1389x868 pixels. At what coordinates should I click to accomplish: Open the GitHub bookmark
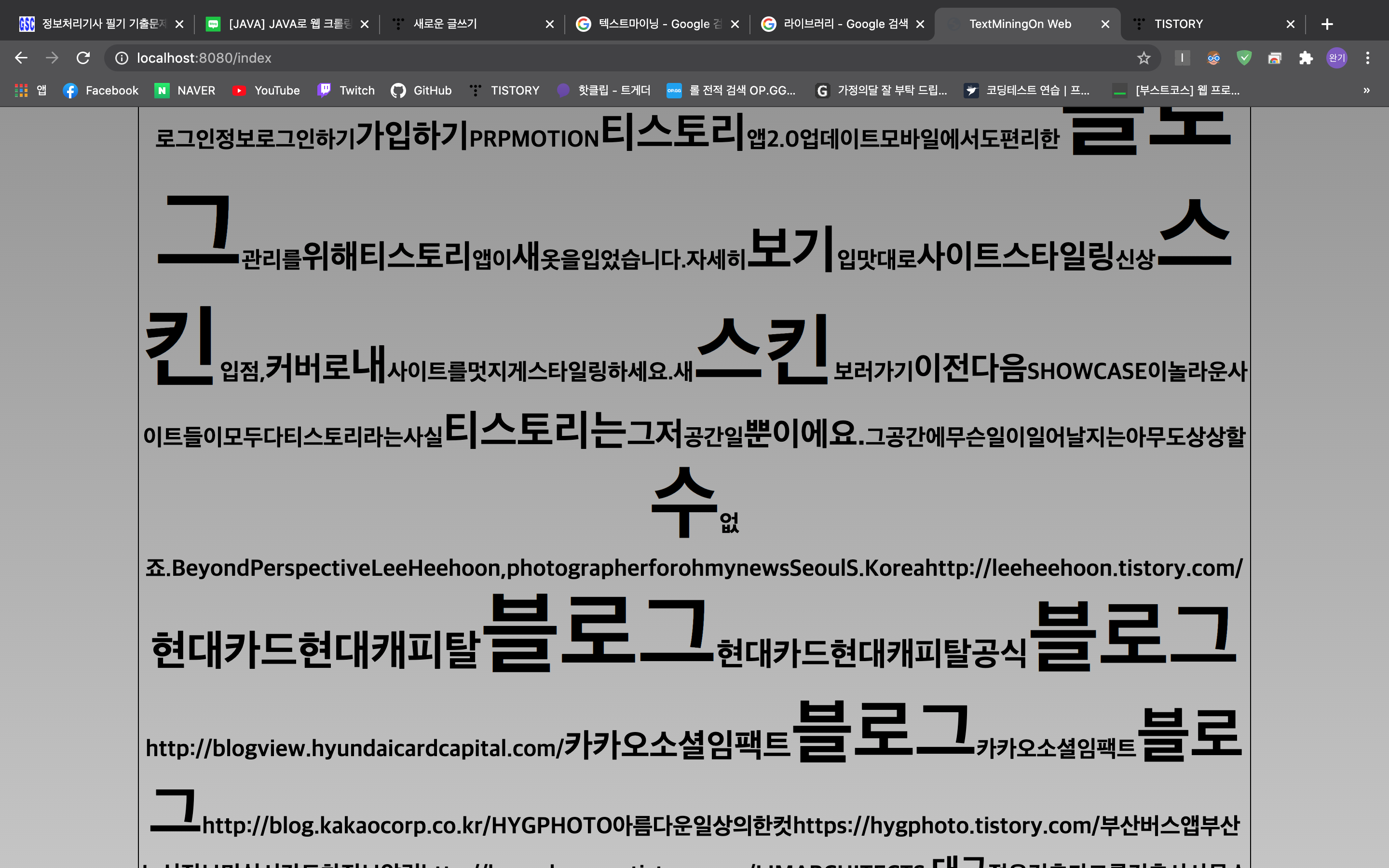click(422, 90)
